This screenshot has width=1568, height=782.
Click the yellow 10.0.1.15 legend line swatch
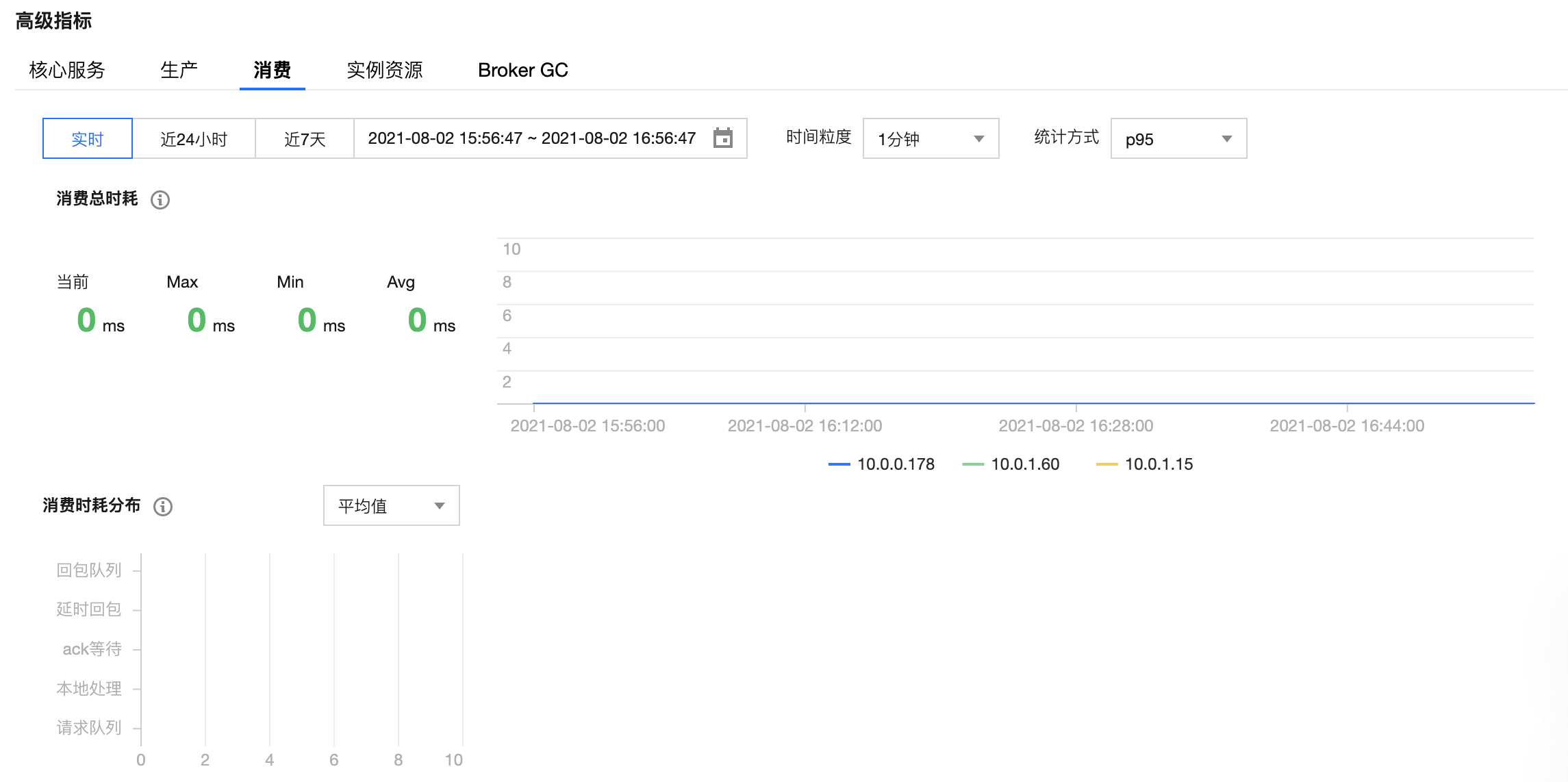(1107, 464)
